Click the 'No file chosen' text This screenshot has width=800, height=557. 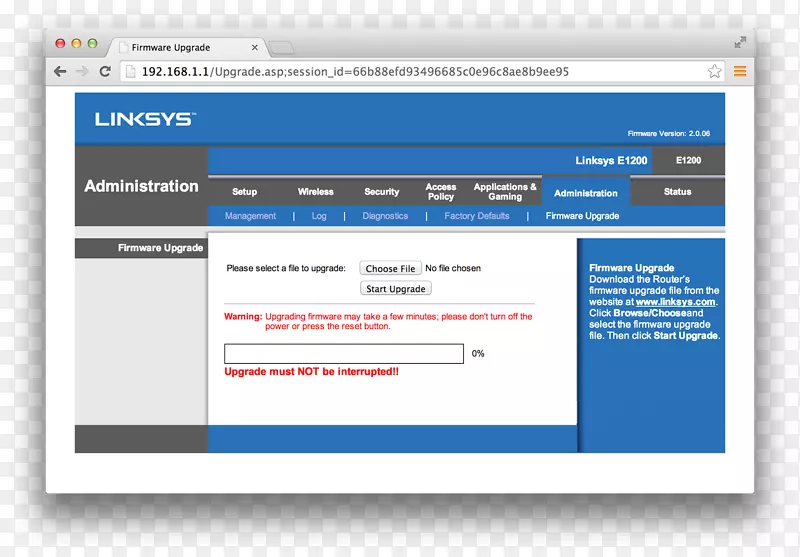[453, 268]
